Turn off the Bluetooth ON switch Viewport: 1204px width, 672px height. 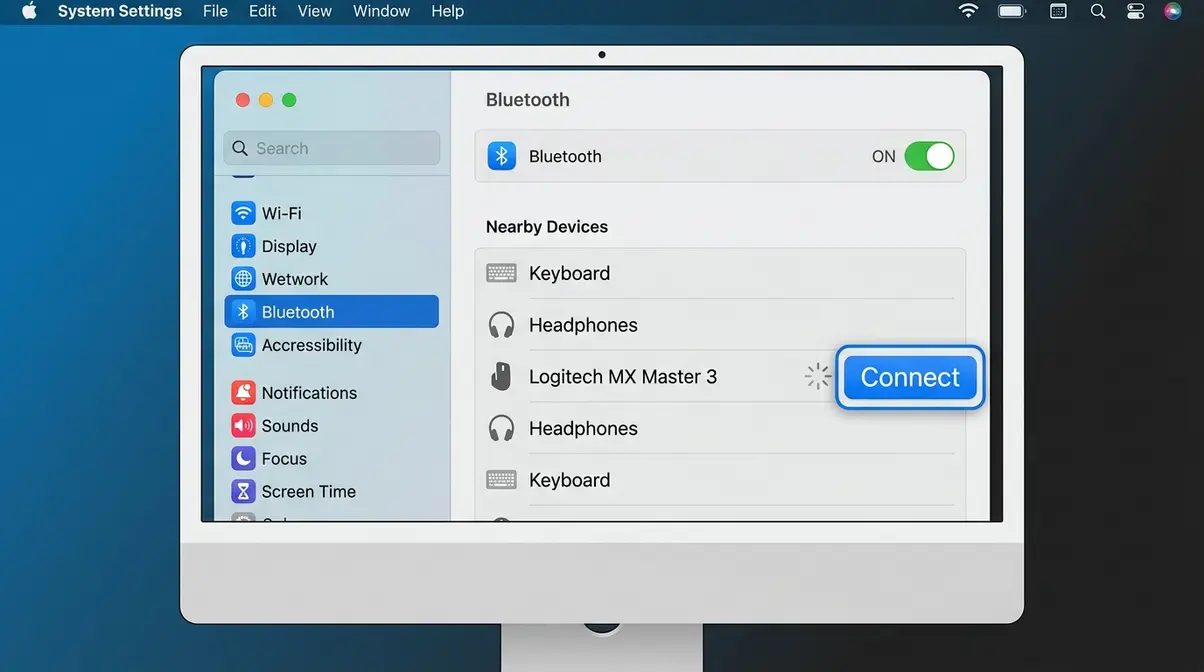[x=929, y=156]
